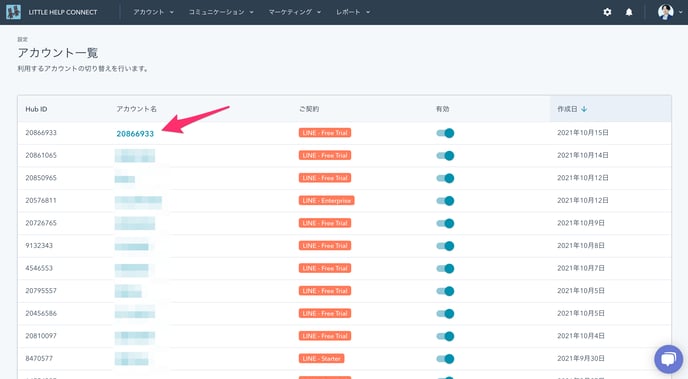The height and width of the screenshot is (379, 688).
Task: Click the user profile avatar
Action: (666, 12)
